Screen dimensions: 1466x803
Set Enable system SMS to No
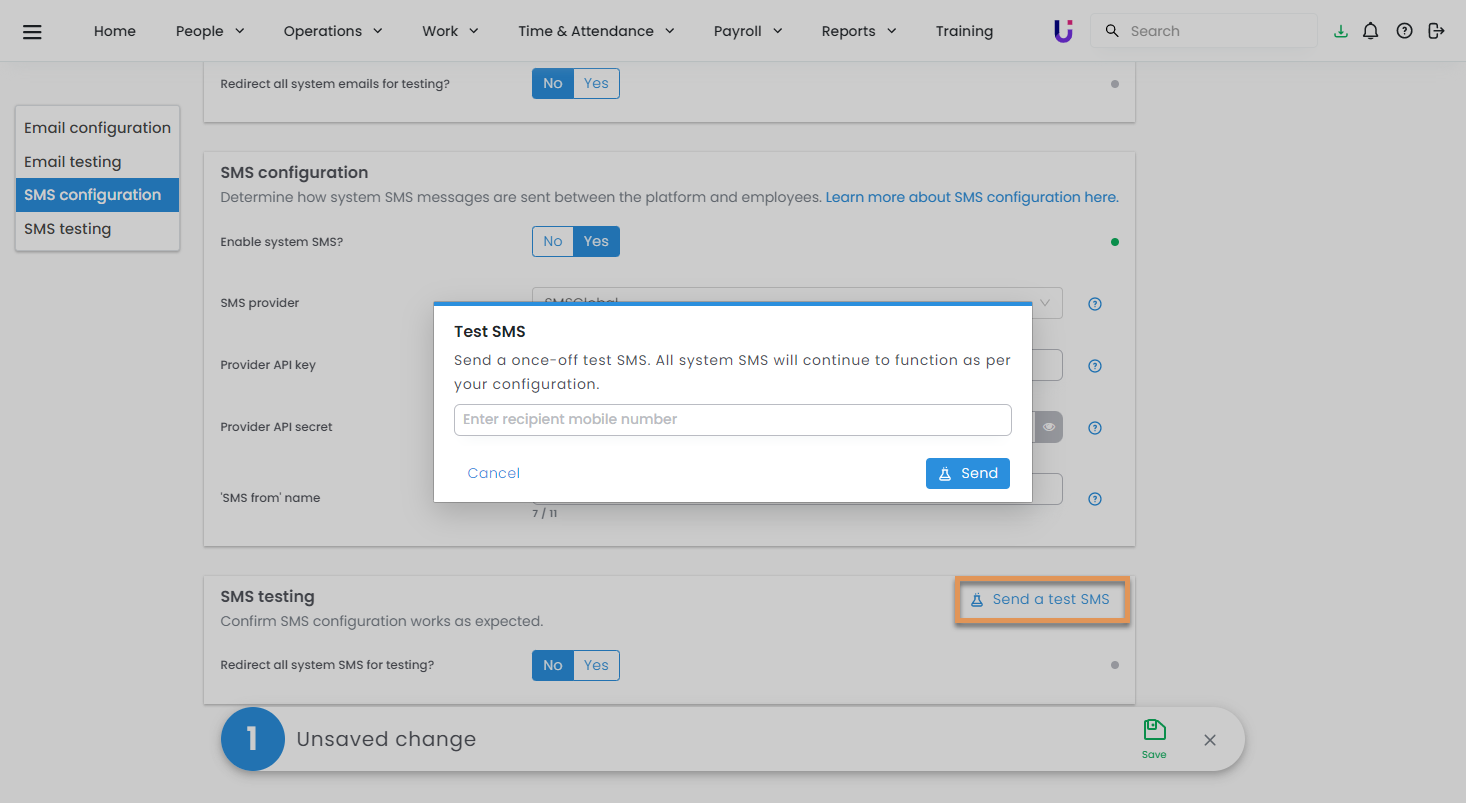coord(553,241)
